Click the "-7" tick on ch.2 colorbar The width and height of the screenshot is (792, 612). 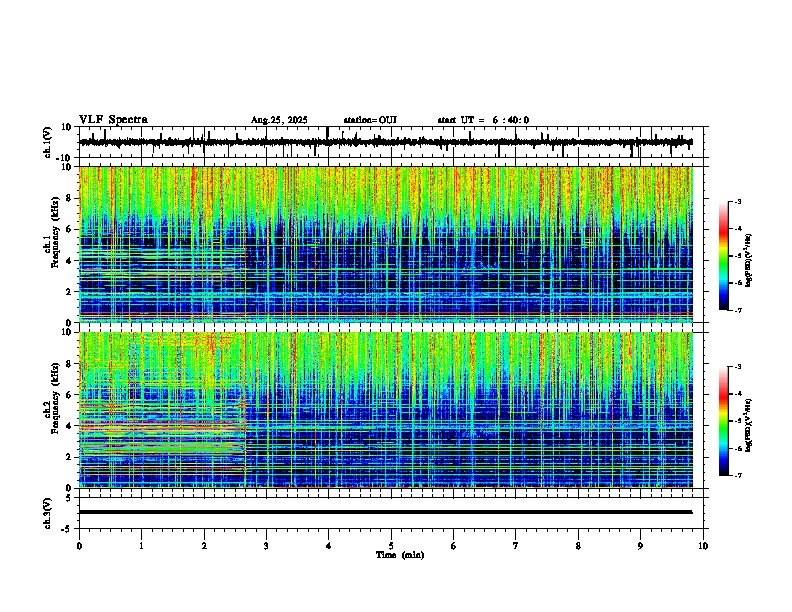[737, 475]
